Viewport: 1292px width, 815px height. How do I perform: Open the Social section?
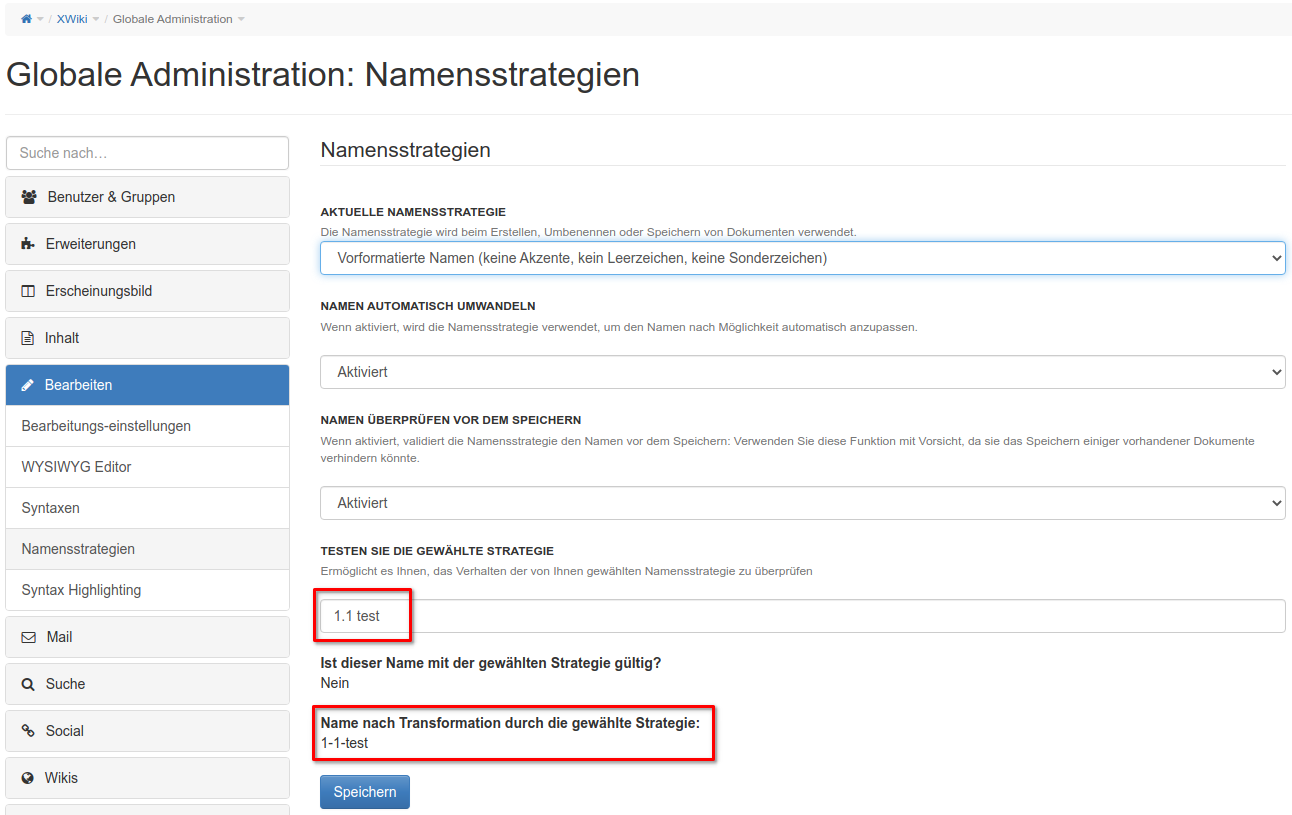[147, 731]
